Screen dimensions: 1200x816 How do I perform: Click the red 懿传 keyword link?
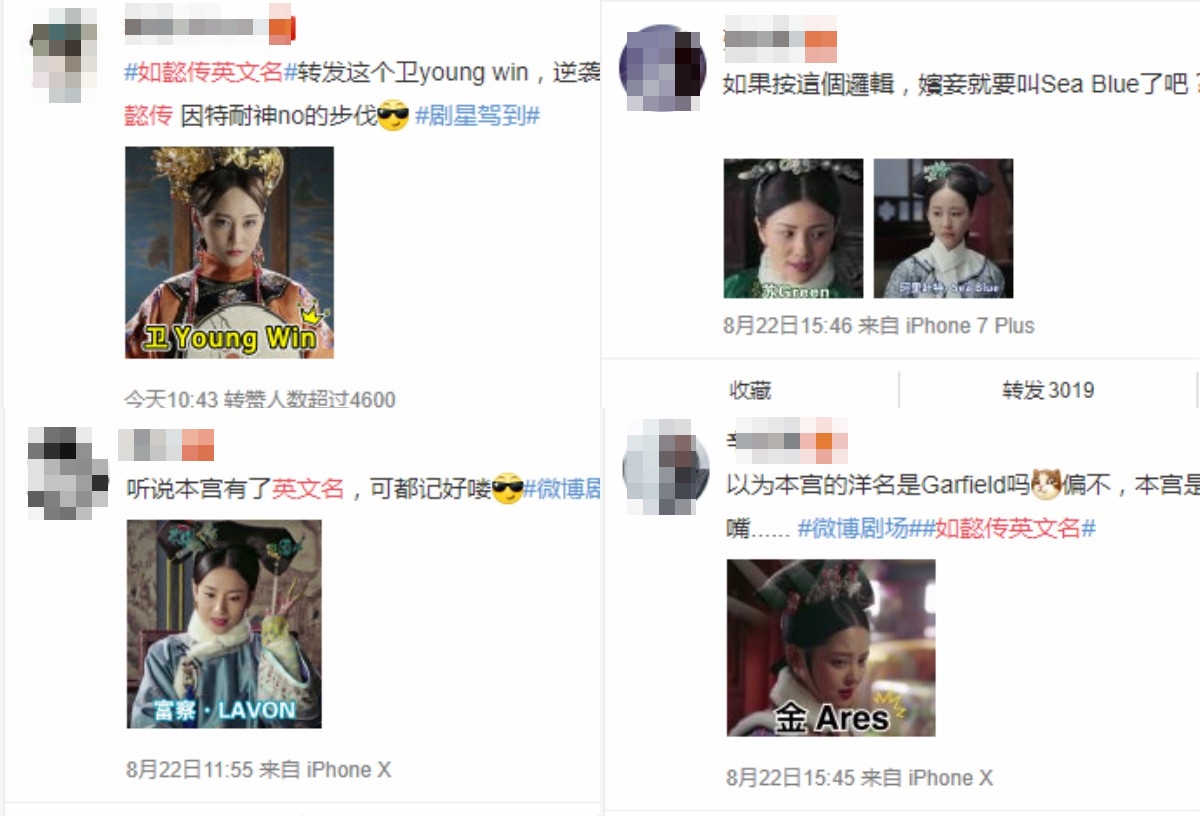point(148,116)
